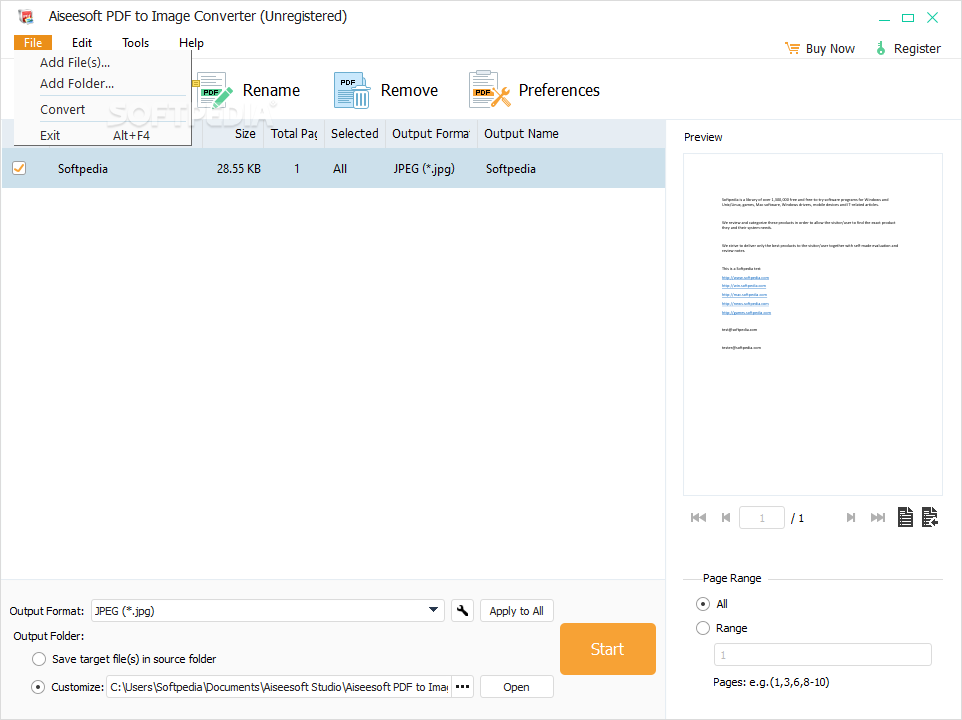Click the Register key icon
Screen dimensions: 962x720
coord(881,48)
